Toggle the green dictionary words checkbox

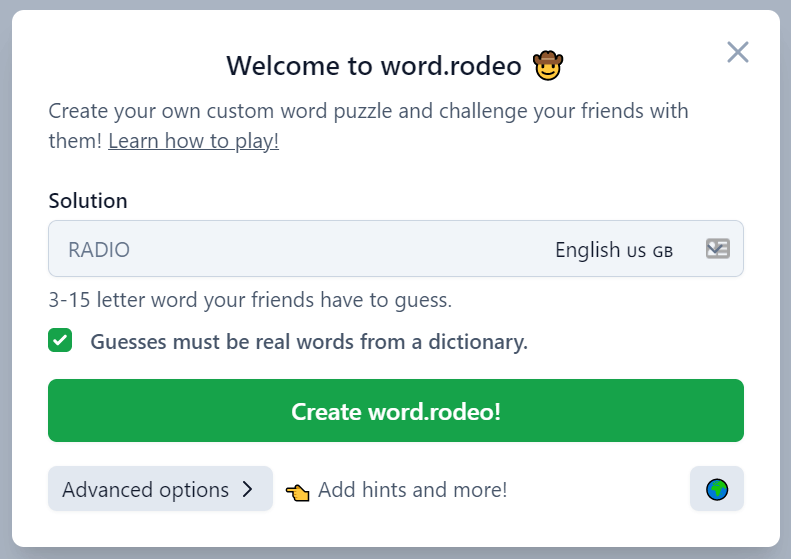60,340
